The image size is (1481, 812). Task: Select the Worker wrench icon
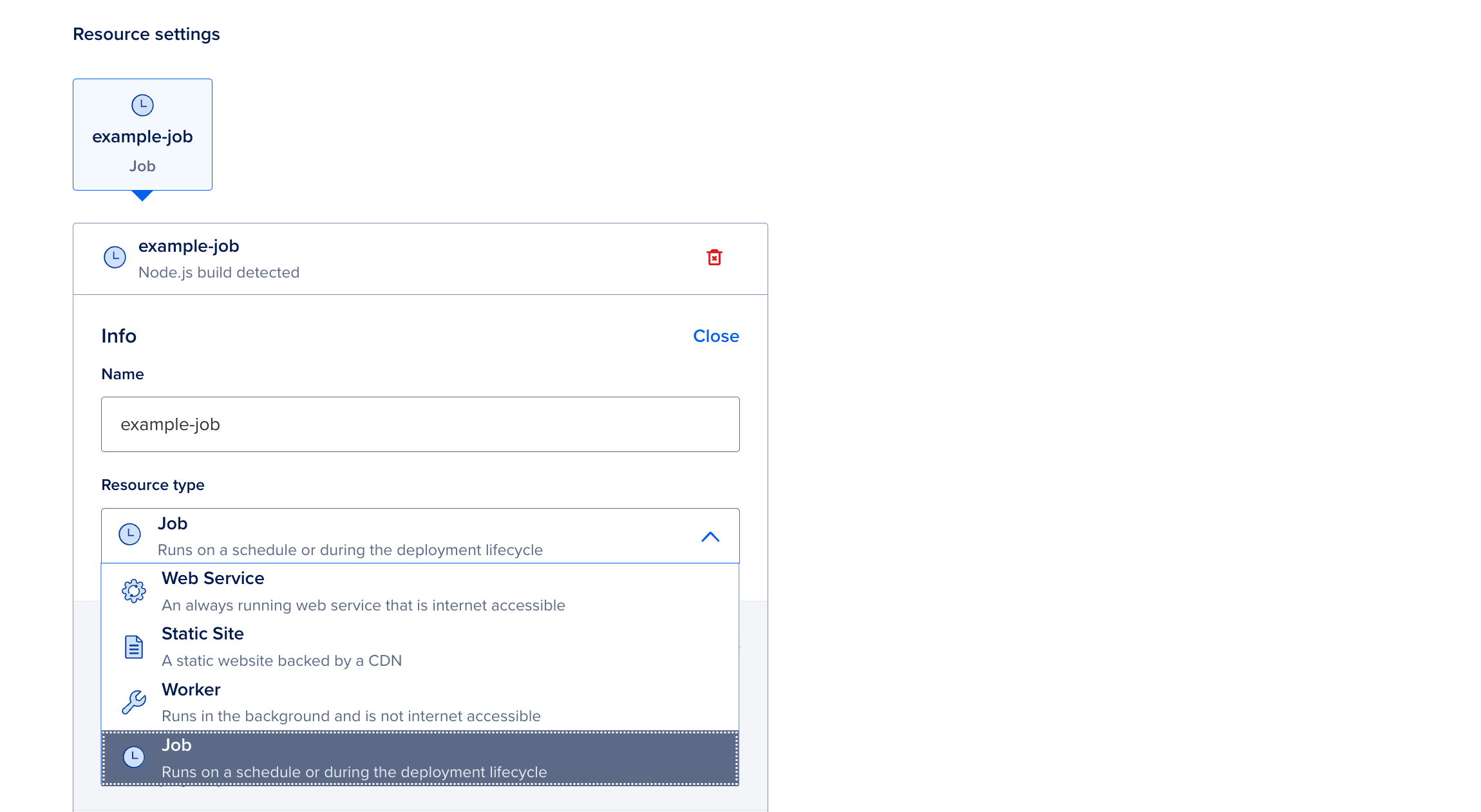coord(133,701)
